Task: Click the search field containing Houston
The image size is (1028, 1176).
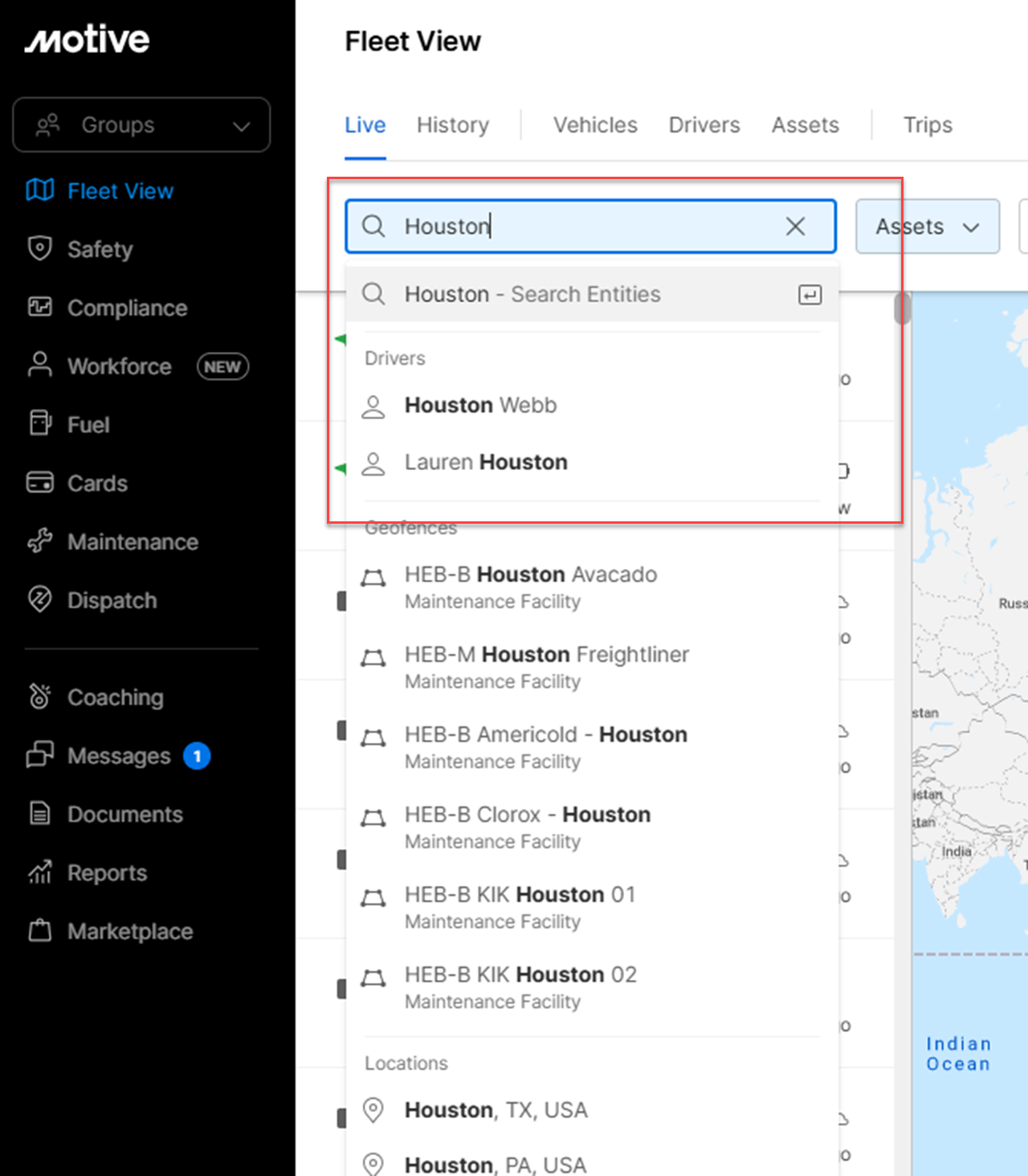Action: point(590,226)
